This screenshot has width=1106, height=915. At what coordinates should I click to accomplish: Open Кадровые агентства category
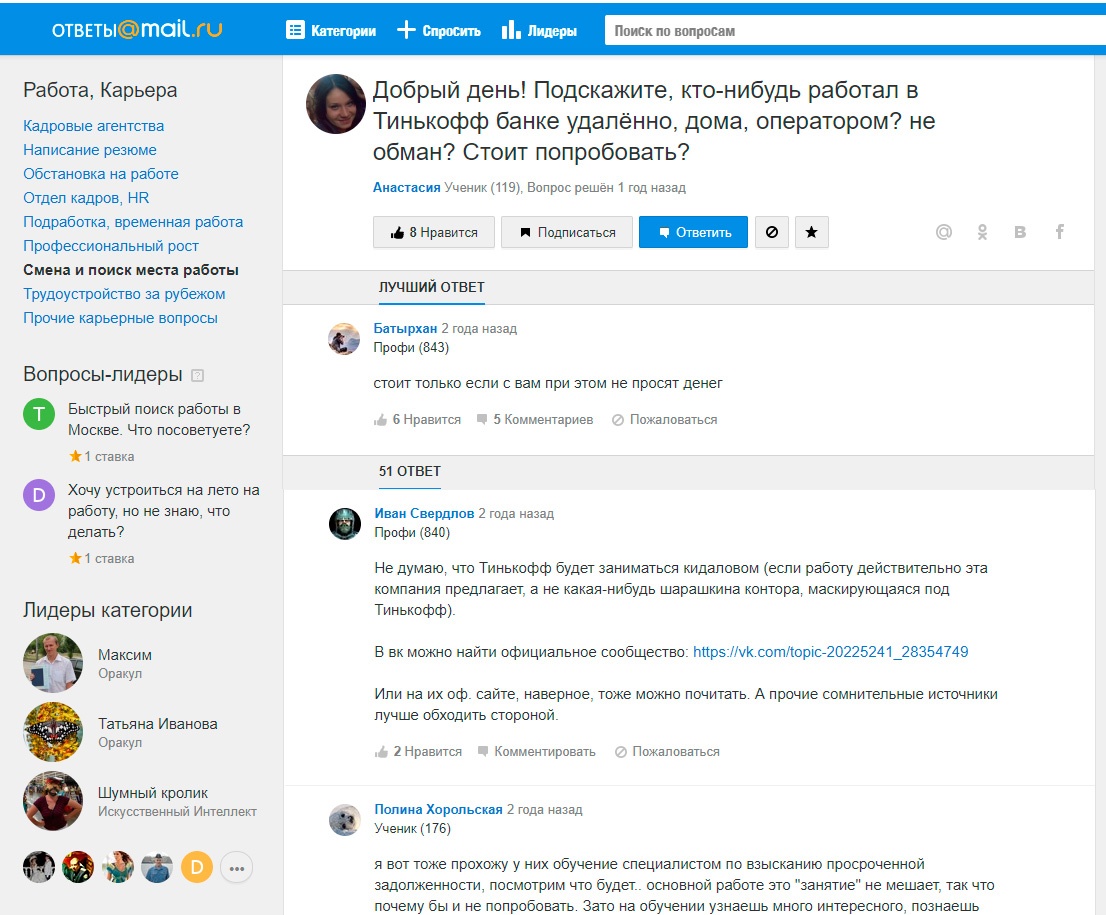[94, 126]
